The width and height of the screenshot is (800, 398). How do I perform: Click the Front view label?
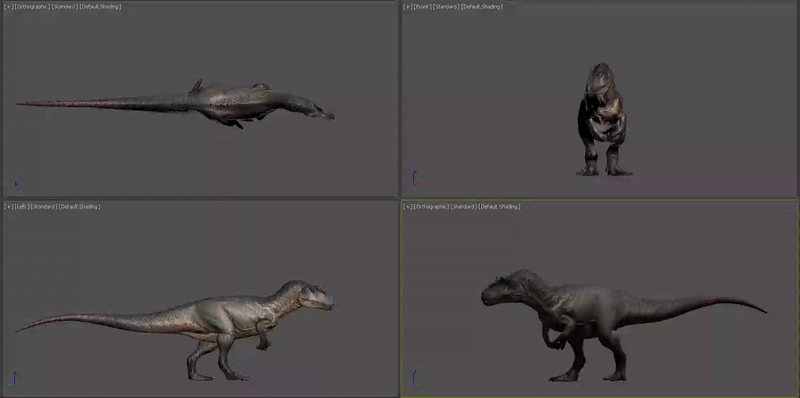pyautogui.click(x=423, y=7)
